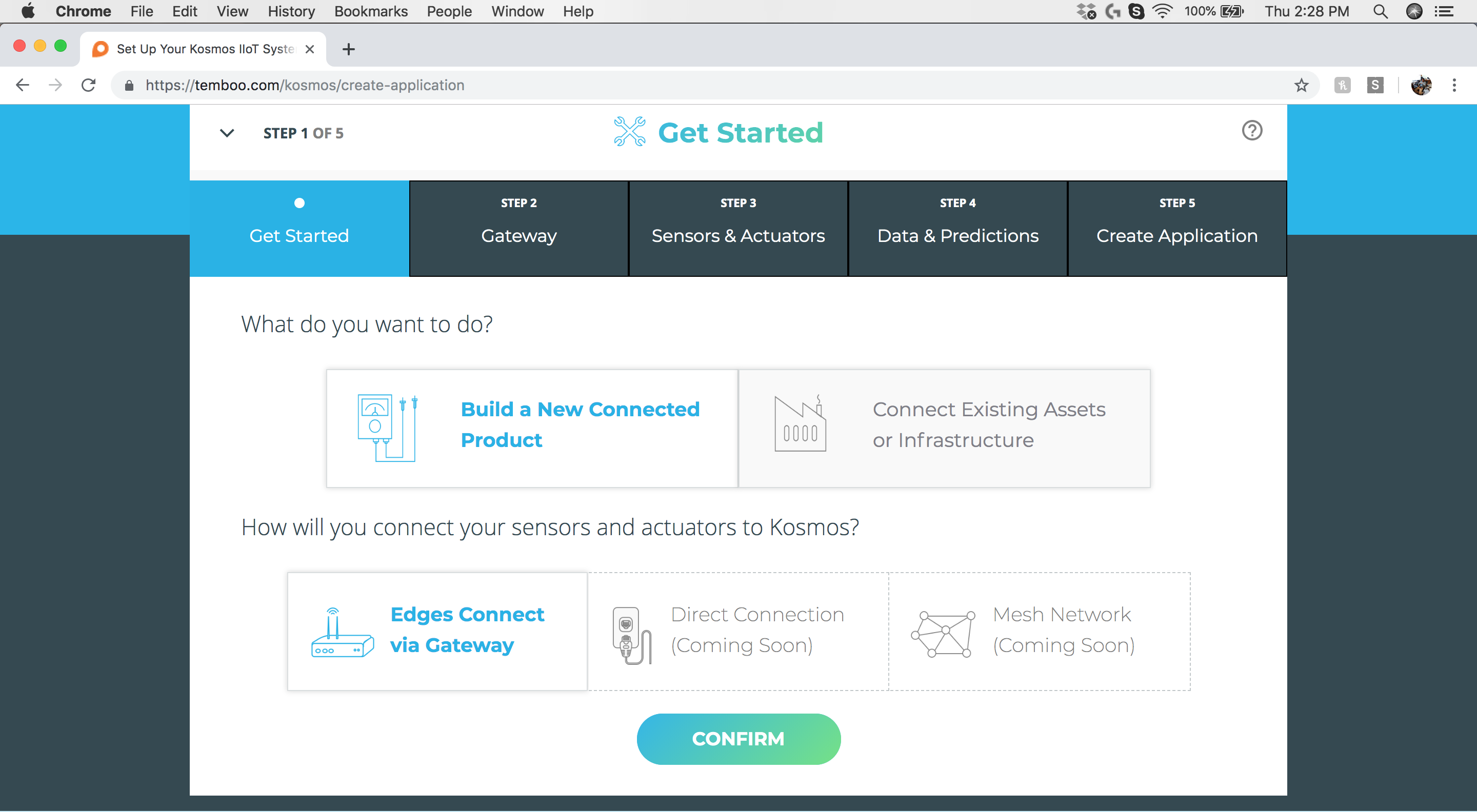The height and width of the screenshot is (812, 1477).
Task: Select Mesh Network (Coming Soon) option
Action: point(1040,631)
